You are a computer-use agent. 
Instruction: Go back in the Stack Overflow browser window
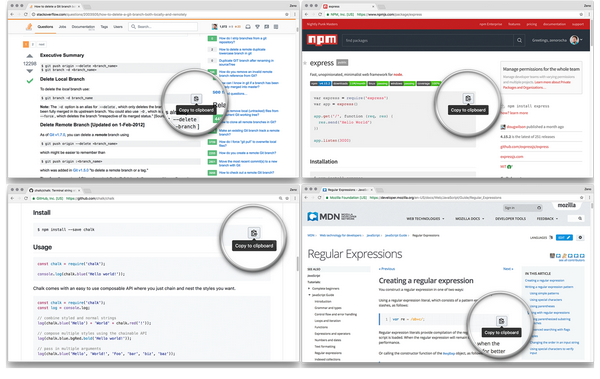tap(12, 14)
